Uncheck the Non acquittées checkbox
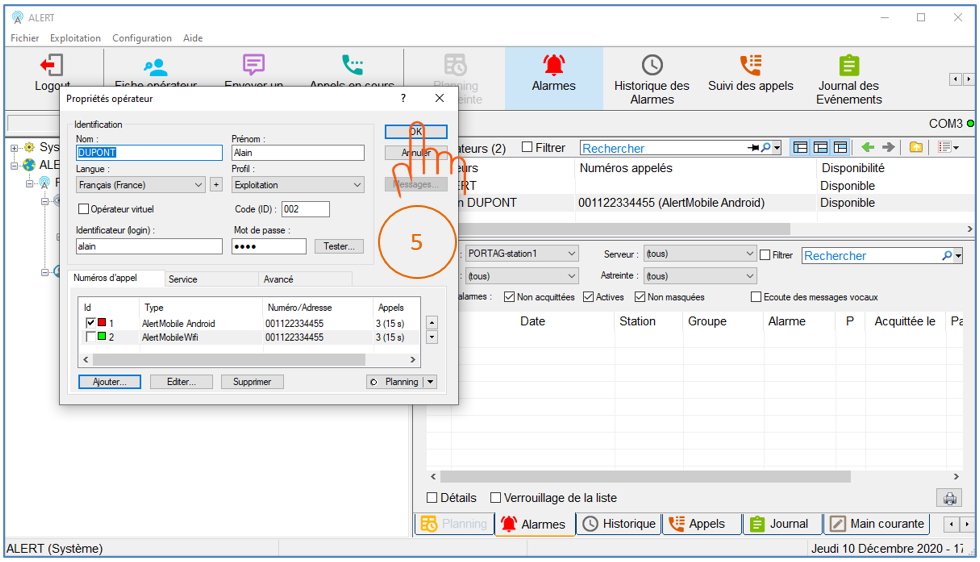 (x=510, y=297)
